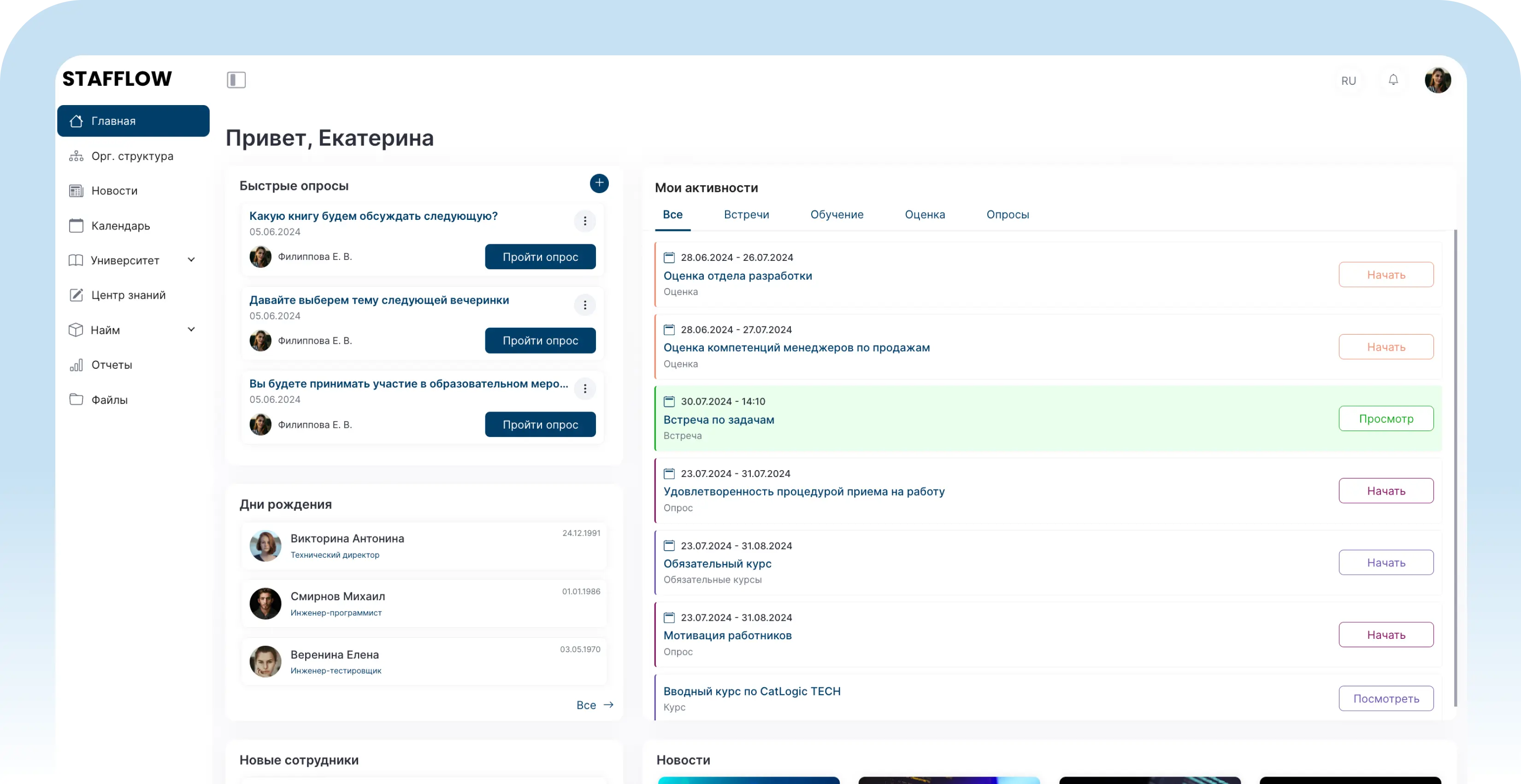Screen dimensions: 1521x784
Task: Click the Файлы folder icon
Action: point(76,399)
